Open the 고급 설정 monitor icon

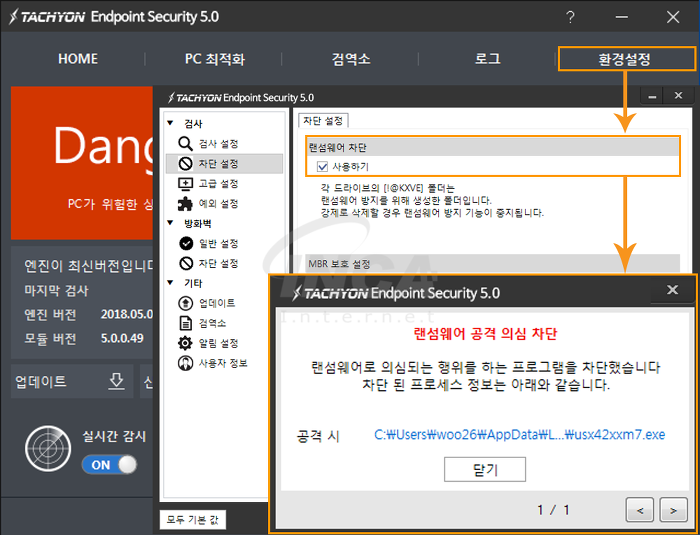185,184
